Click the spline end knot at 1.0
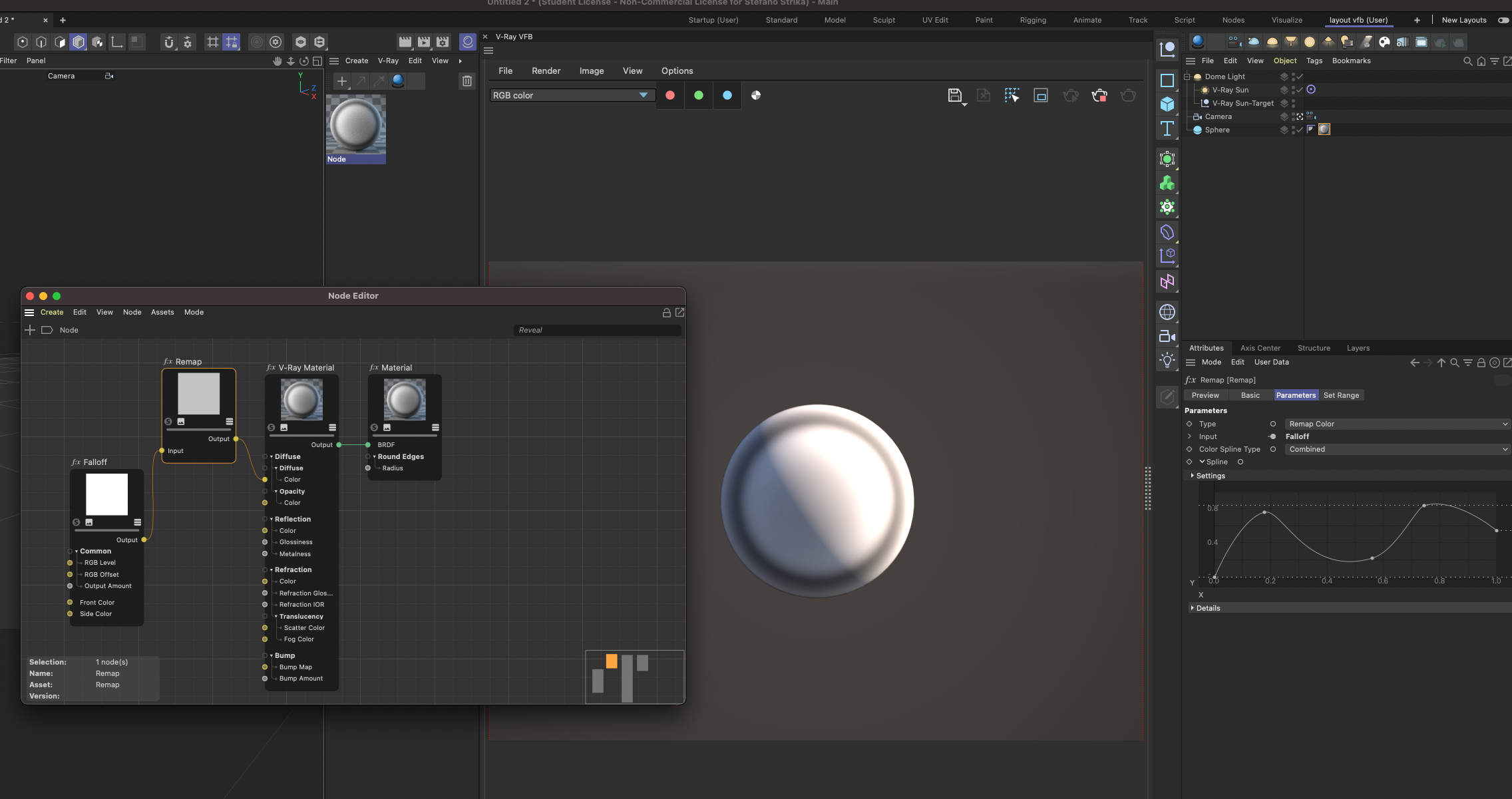 point(1497,530)
